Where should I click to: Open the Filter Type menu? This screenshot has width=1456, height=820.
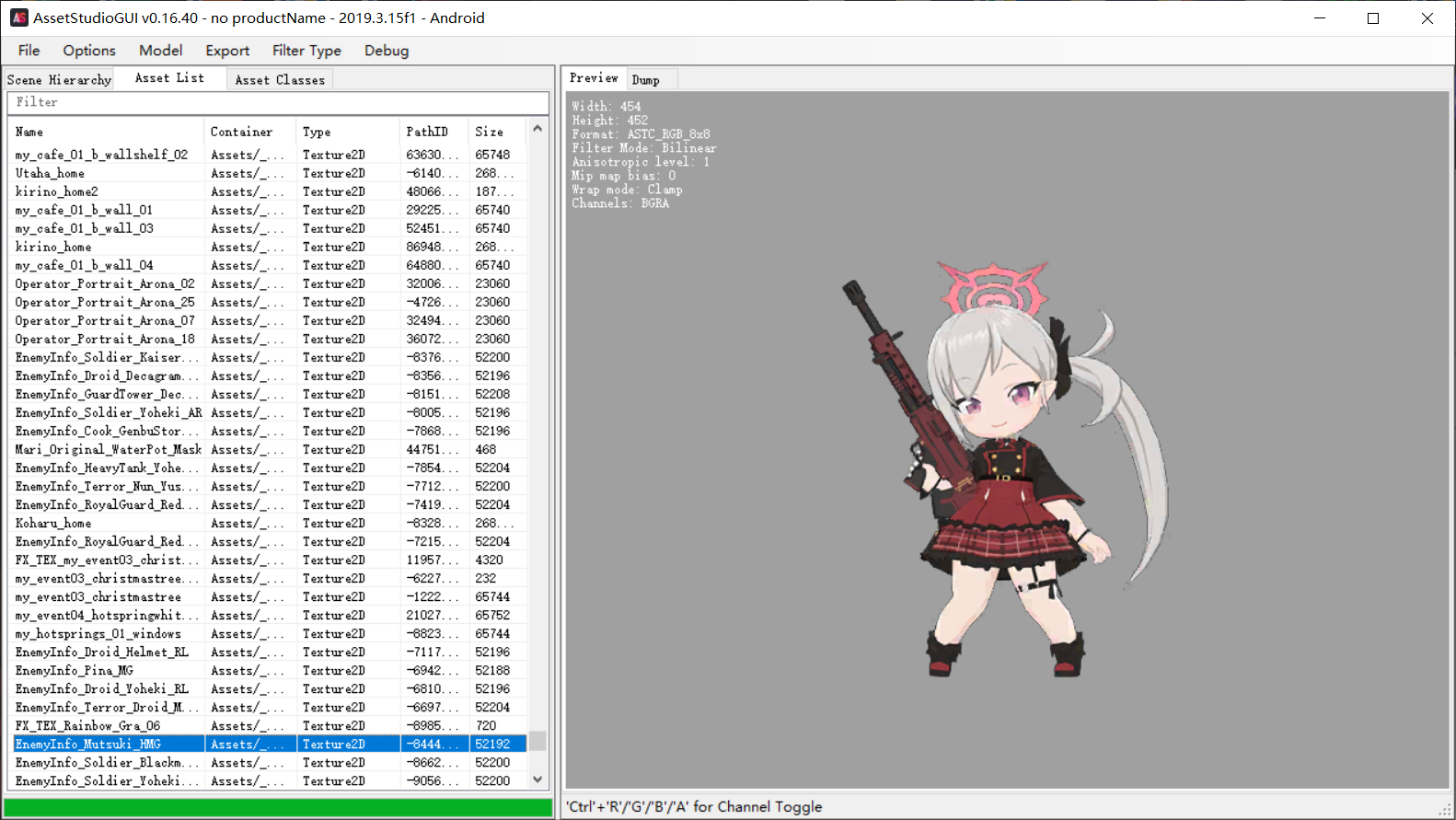pos(306,51)
